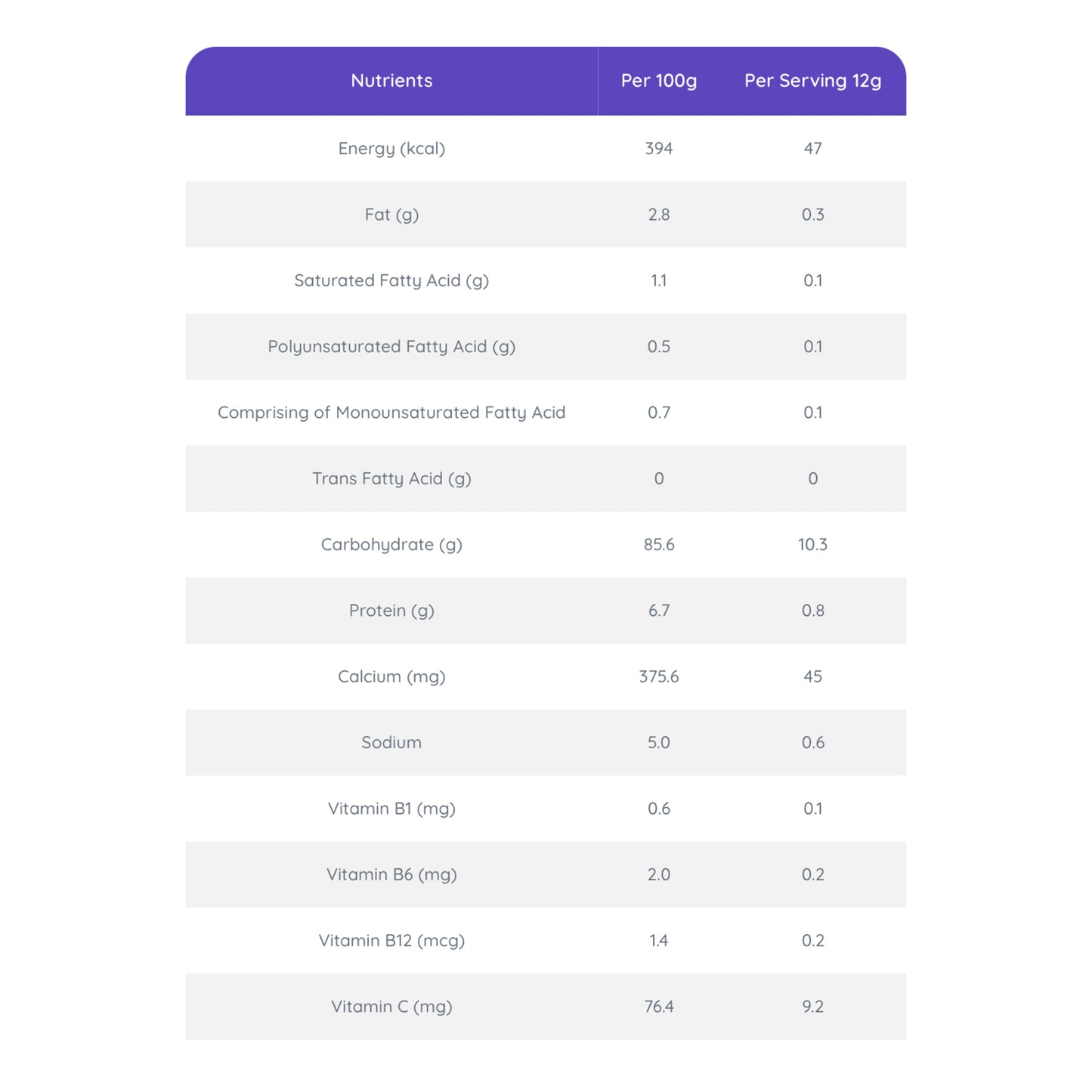Select the Fat (g) row label
This screenshot has height=1092, width=1092.
click(391, 215)
